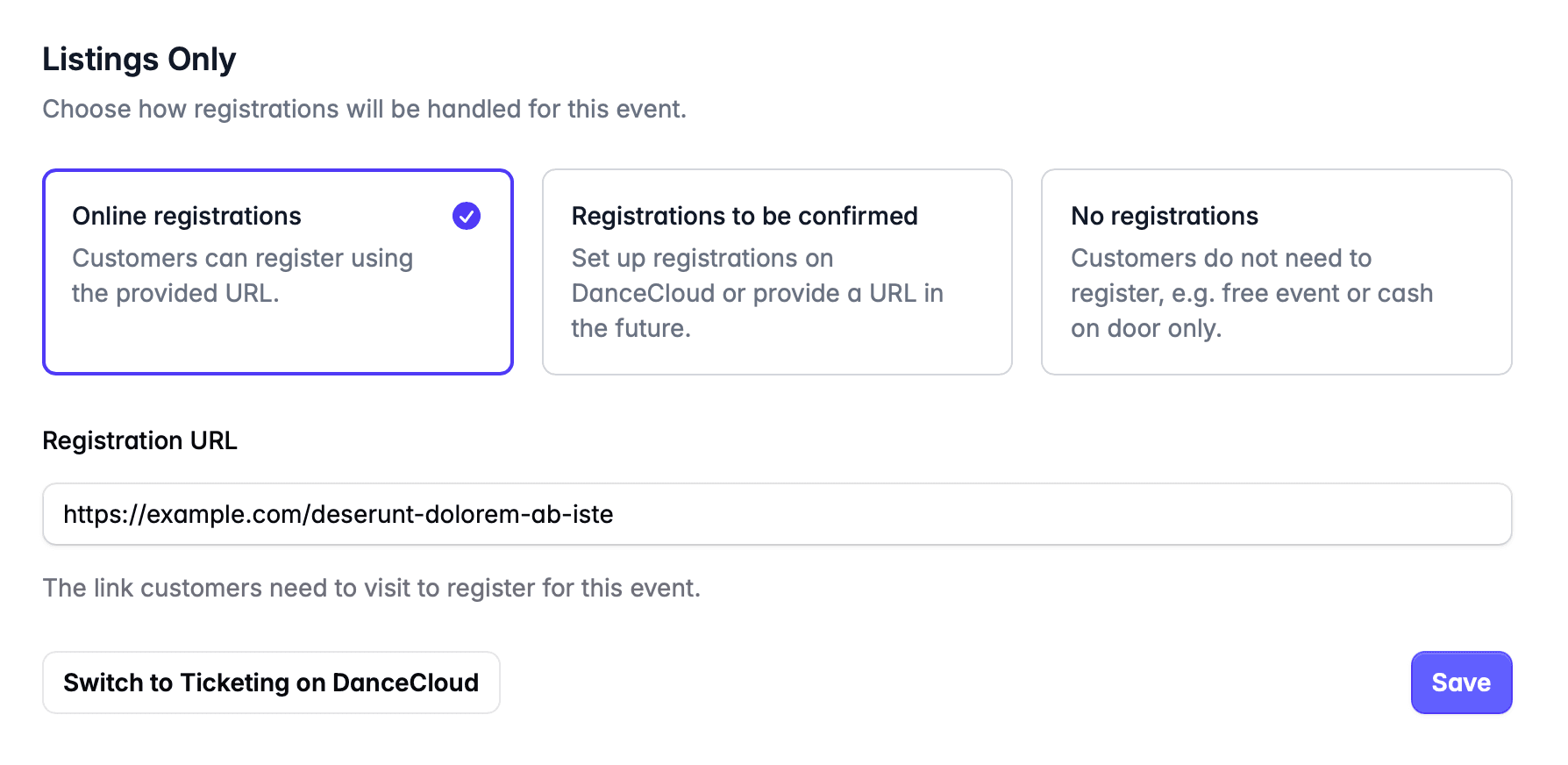Click 'Customers can register using the provided URL' description
This screenshot has height=765, width=1568.
coord(243,275)
